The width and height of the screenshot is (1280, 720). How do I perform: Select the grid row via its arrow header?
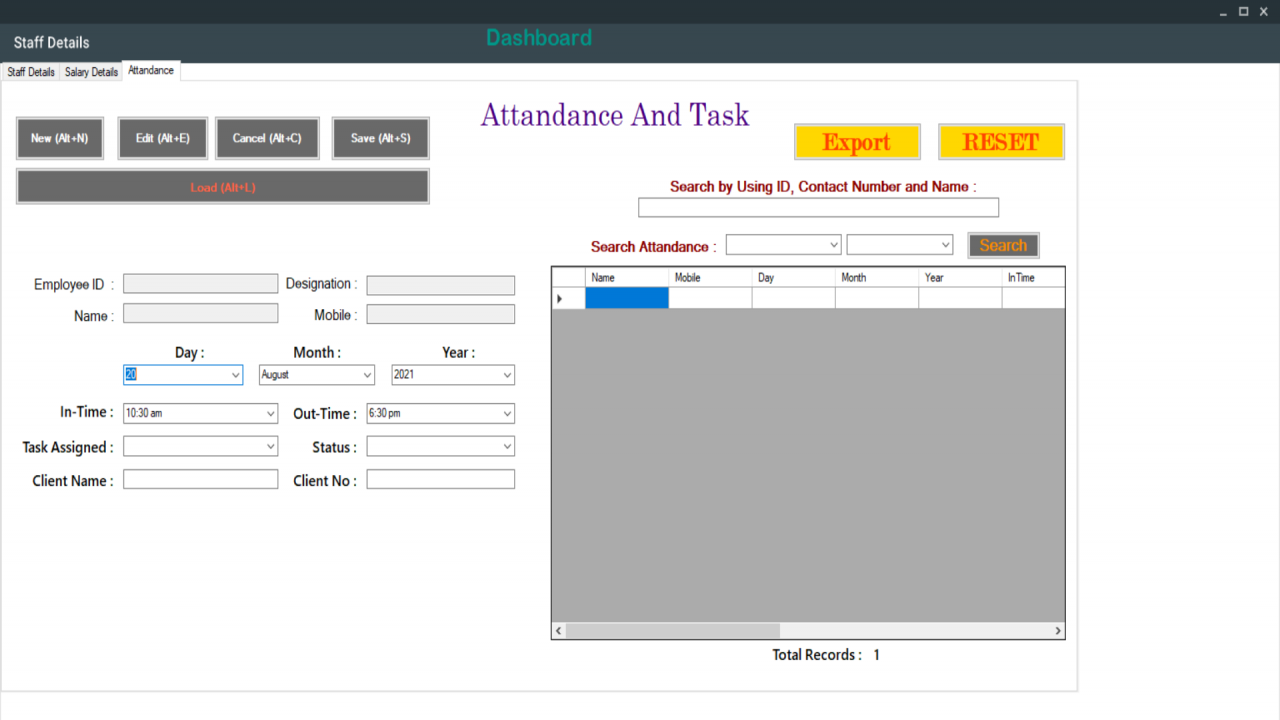[x=569, y=298]
